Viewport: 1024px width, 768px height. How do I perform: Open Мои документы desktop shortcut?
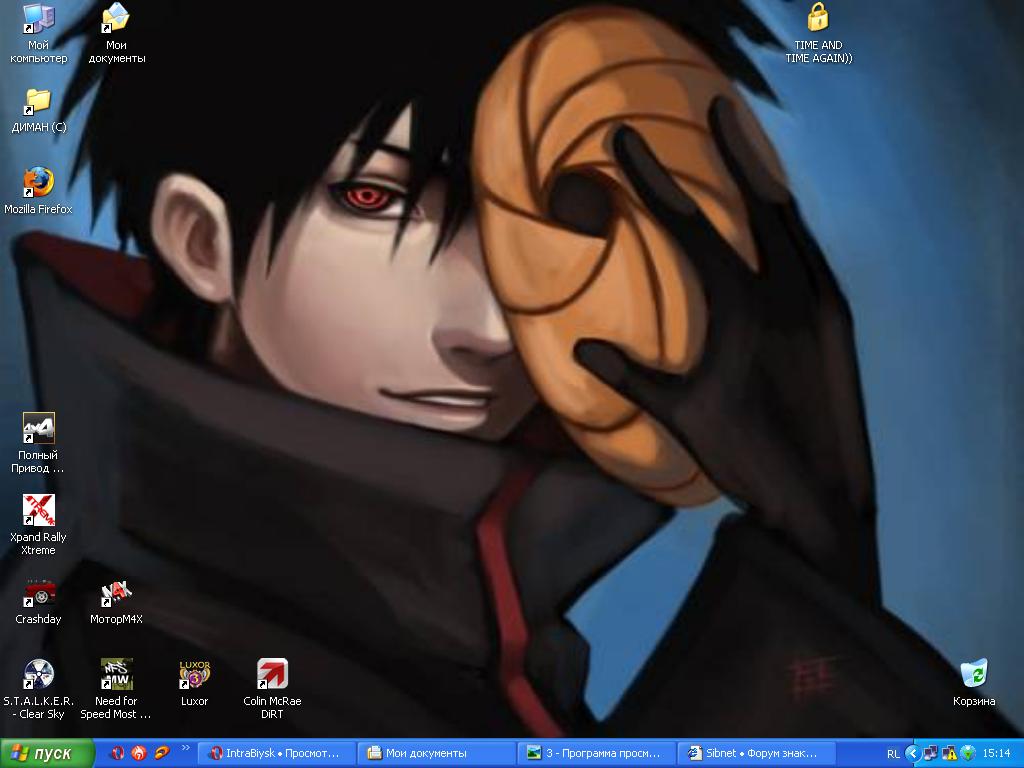click(x=116, y=19)
